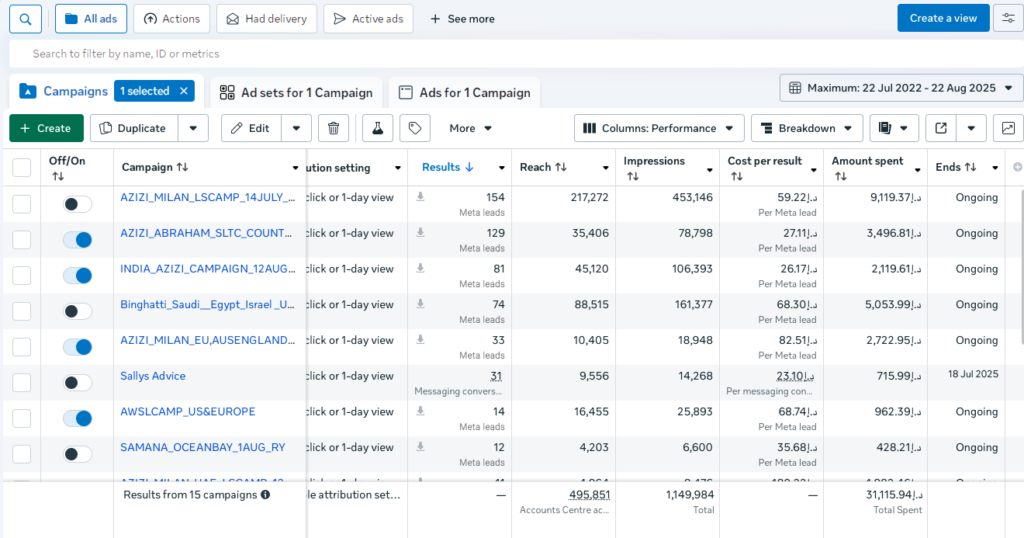Viewport: 1024px width, 538px height.
Task: Open the charts view icon
Action: [x=1008, y=128]
